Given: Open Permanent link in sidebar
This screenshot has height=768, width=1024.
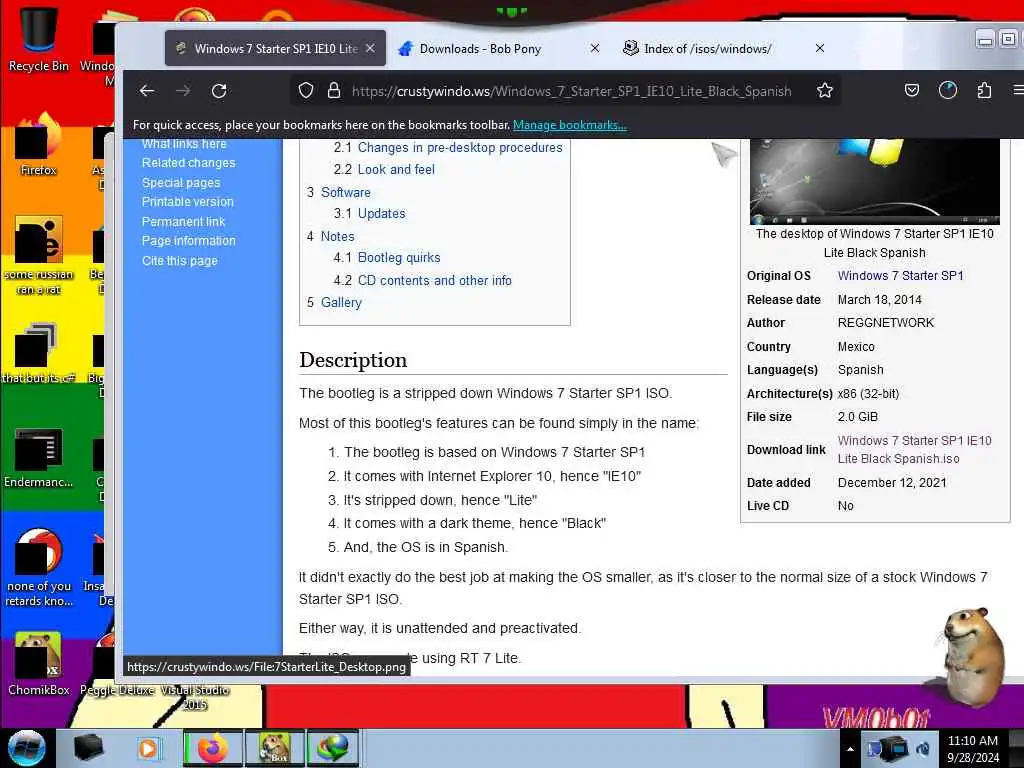Looking at the screenshot, I should point(184,221).
